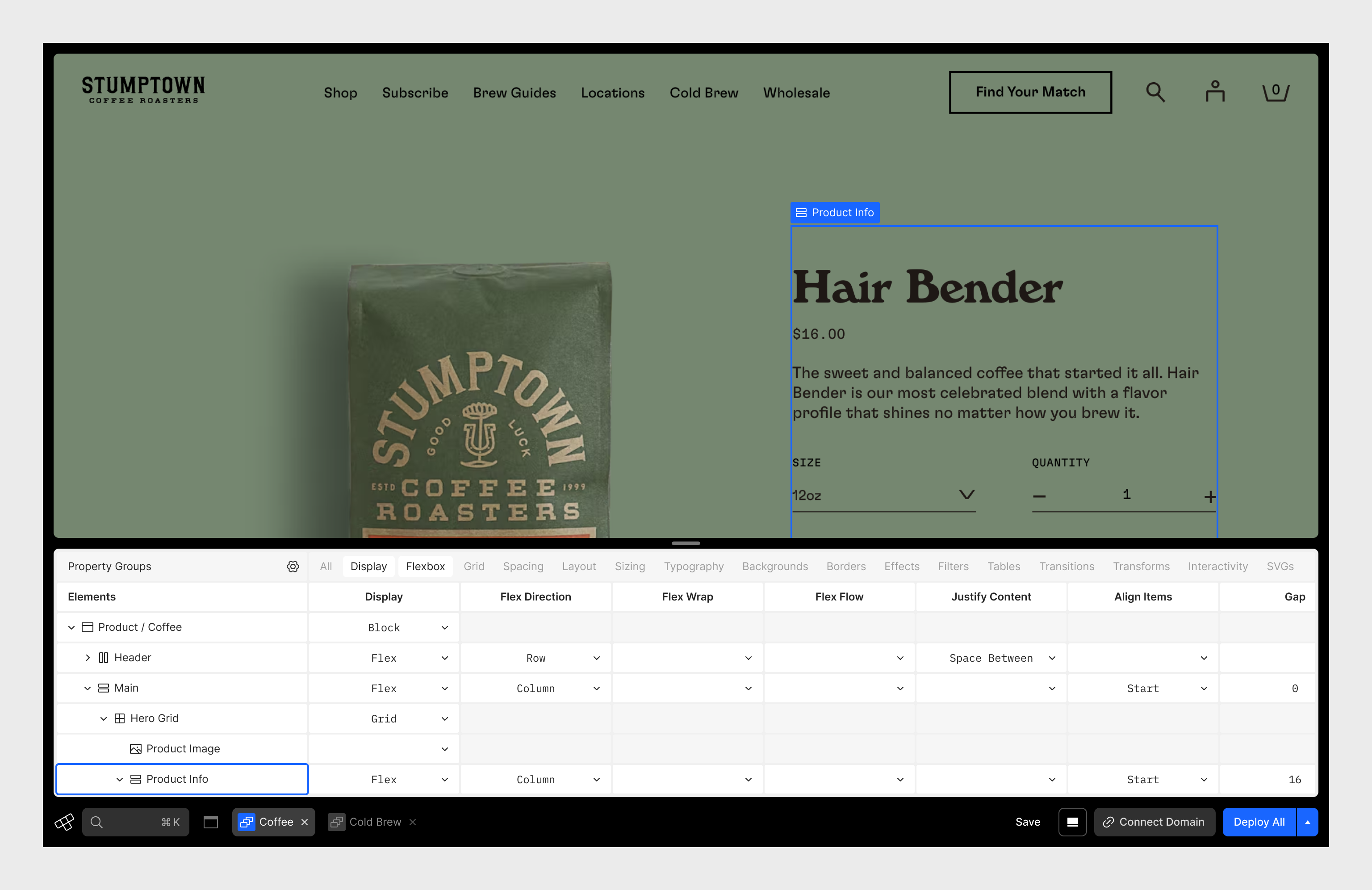This screenshot has width=1372, height=890.
Task: Collapse the Product Info tree row
Action: click(120, 779)
